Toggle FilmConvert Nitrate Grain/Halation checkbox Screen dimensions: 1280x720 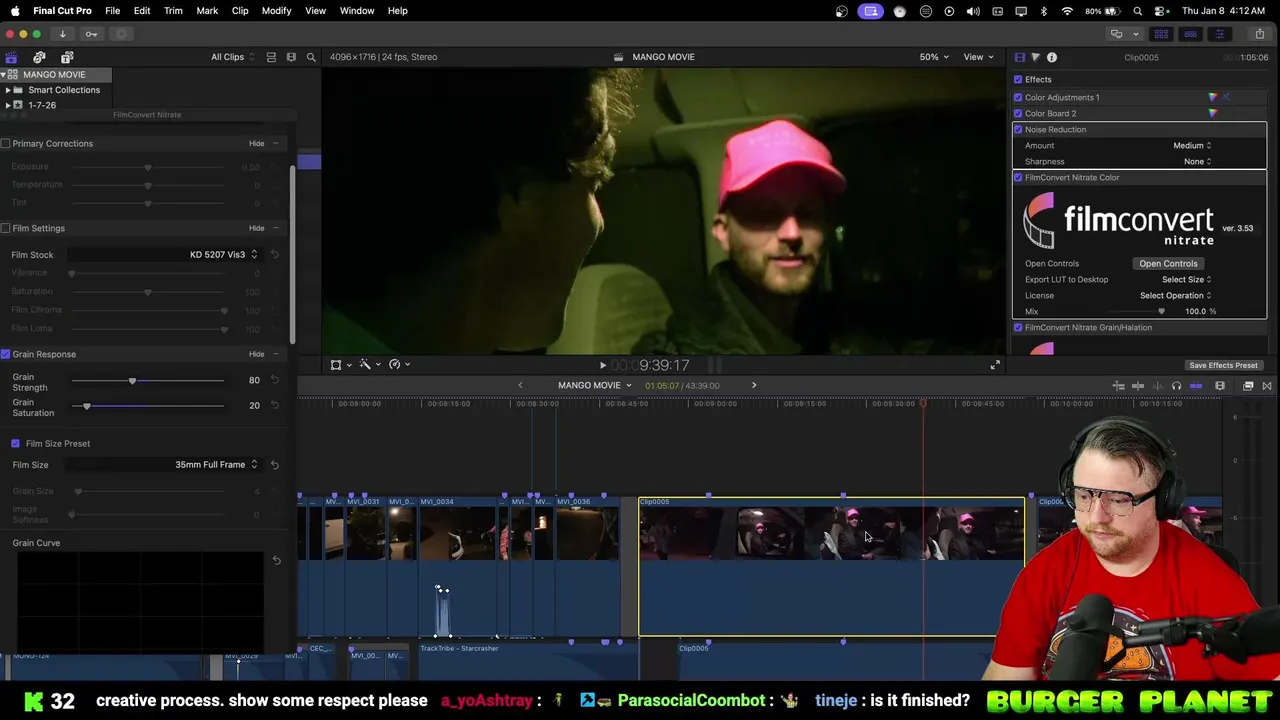(x=1018, y=327)
